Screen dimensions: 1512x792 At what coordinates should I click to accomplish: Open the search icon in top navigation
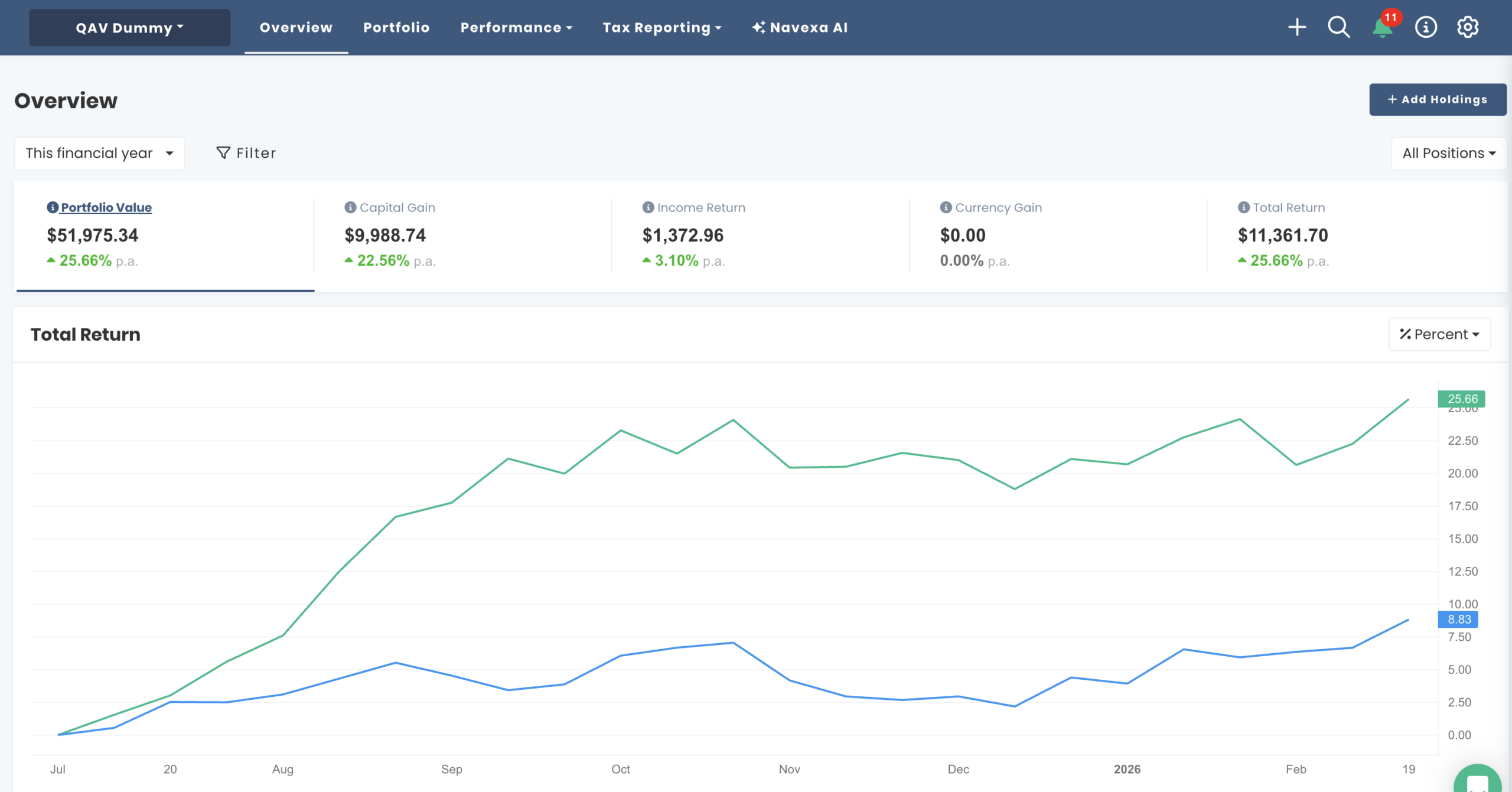(x=1339, y=27)
